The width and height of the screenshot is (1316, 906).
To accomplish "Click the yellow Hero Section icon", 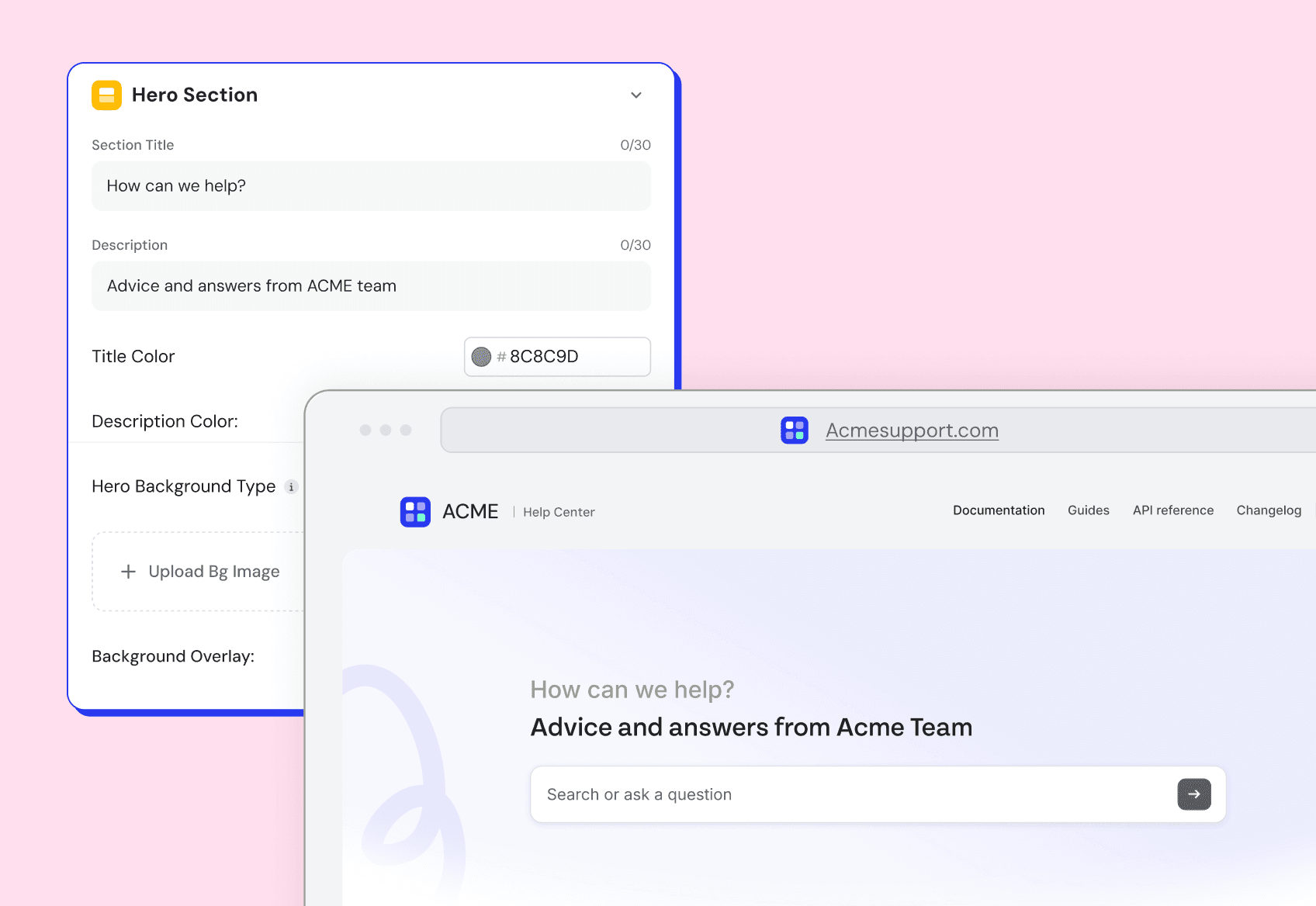I will tap(106, 95).
